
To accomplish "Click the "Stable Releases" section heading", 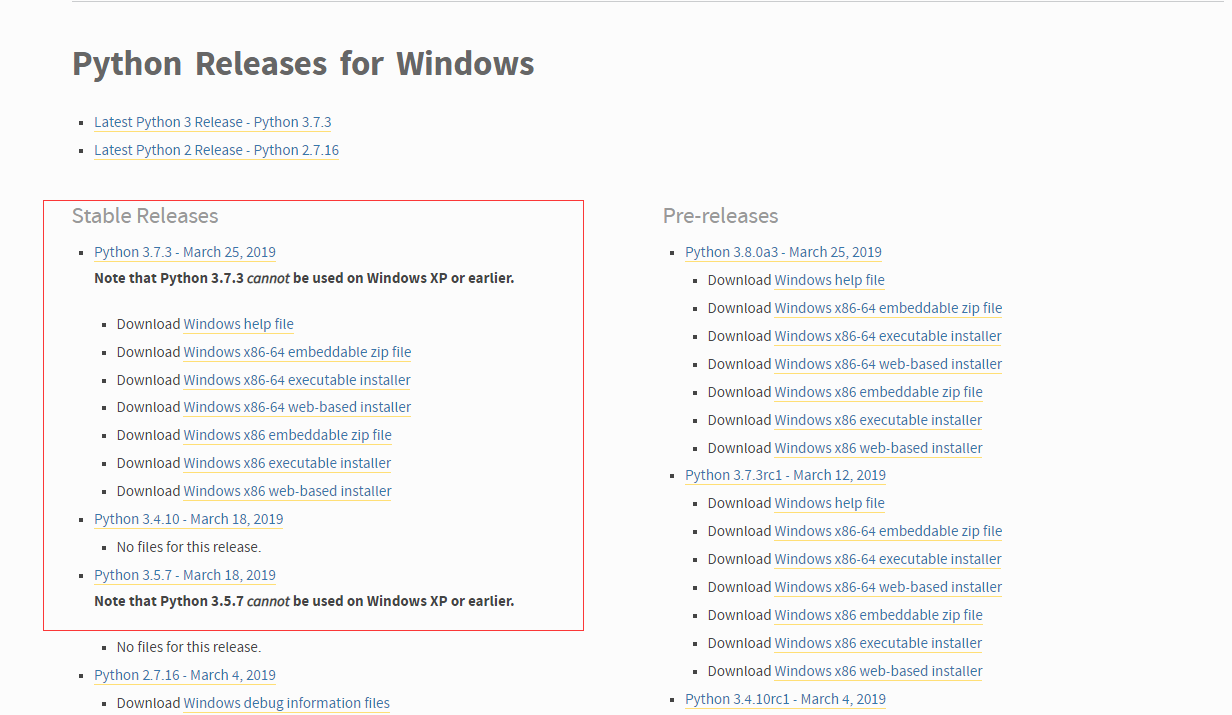I will point(145,216).
